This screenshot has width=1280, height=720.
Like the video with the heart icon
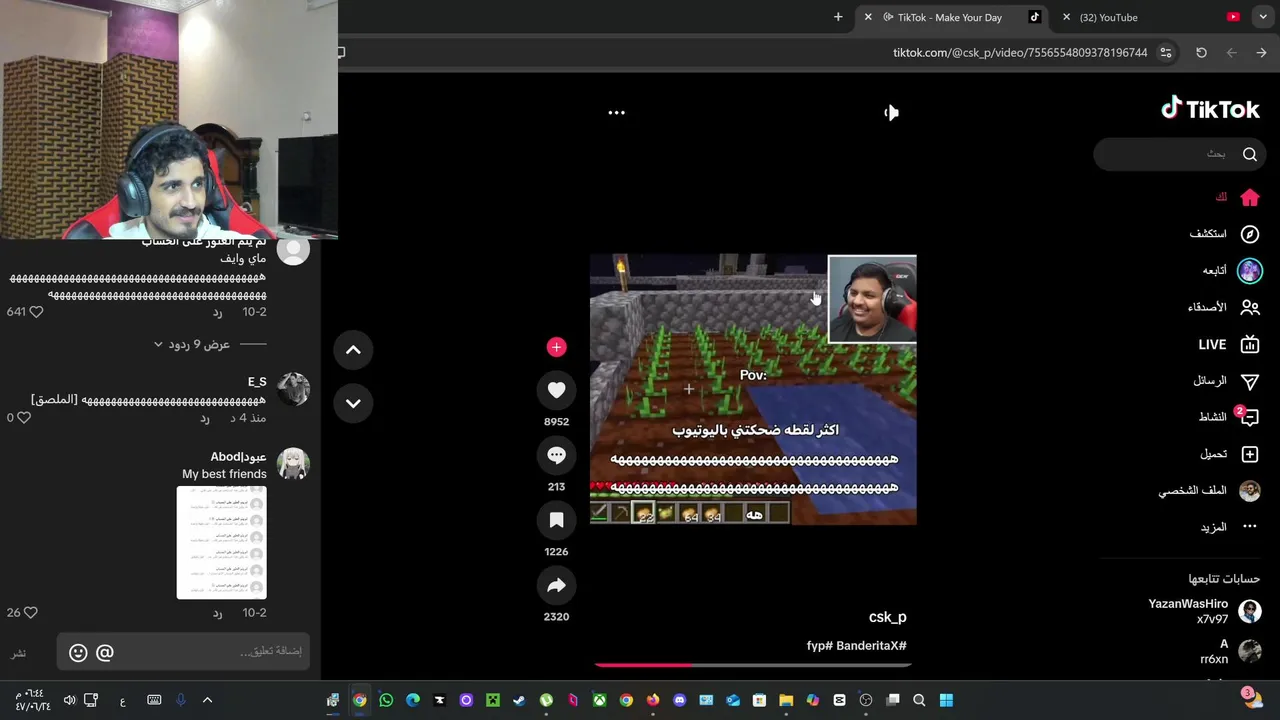(557, 390)
